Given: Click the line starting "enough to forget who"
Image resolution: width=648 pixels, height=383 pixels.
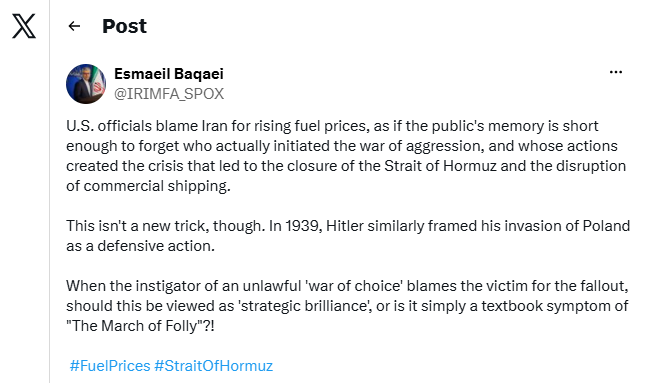Looking at the screenshot, I should point(342,146).
